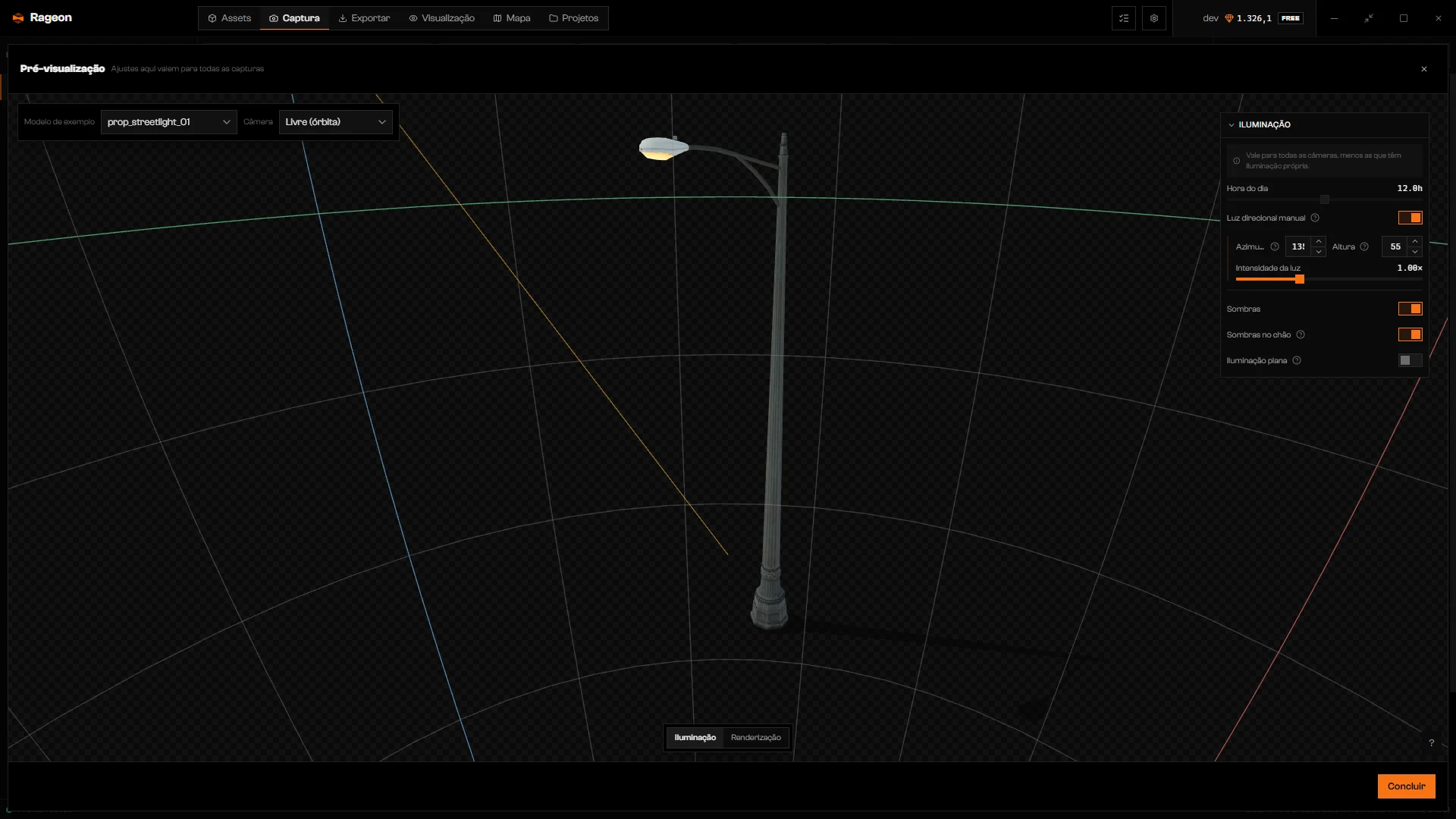Click help icon beside Iluminação plana
Screen dimensions: 1456x819
click(x=1297, y=361)
